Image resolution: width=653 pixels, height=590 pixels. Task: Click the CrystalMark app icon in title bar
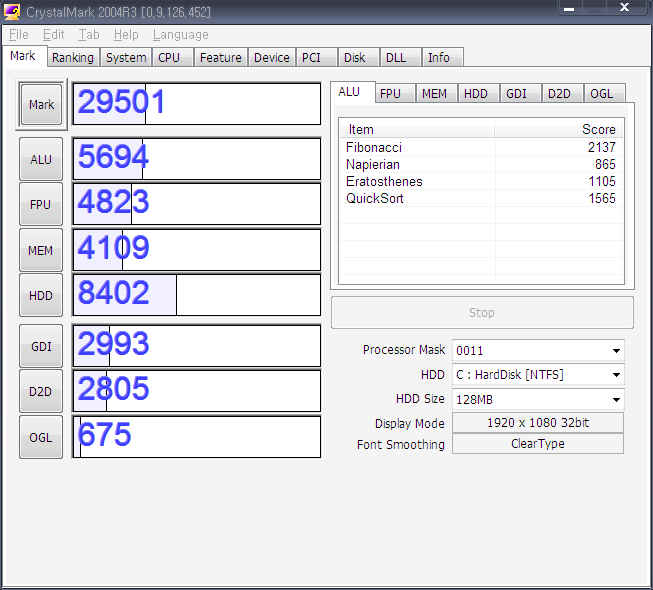tap(12, 12)
